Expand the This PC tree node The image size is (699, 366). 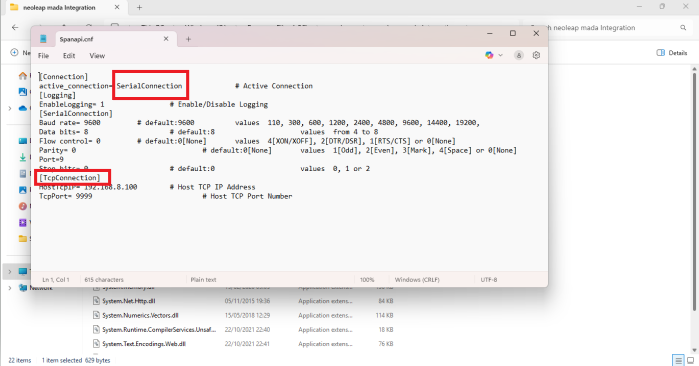(10, 271)
